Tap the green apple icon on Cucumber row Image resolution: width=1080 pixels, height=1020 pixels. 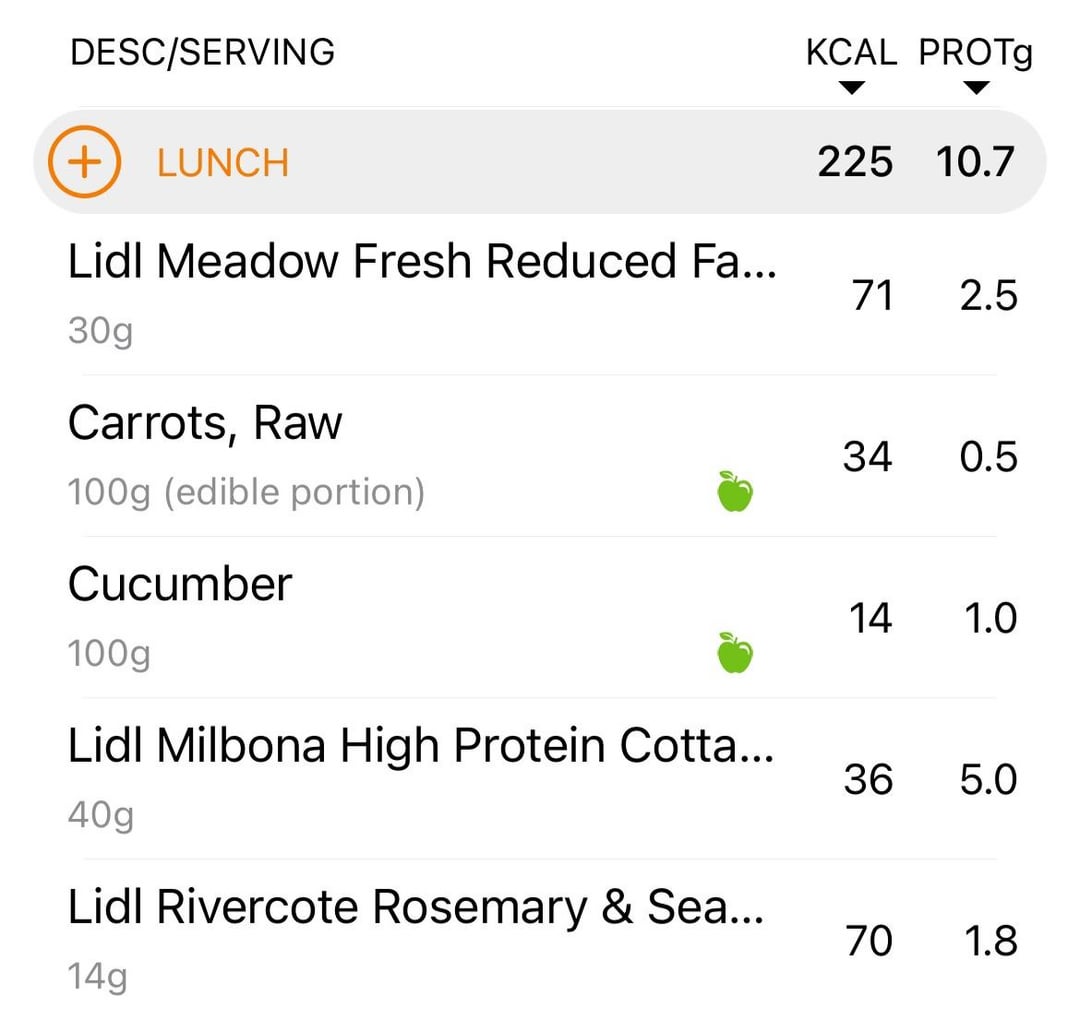(735, 654)
